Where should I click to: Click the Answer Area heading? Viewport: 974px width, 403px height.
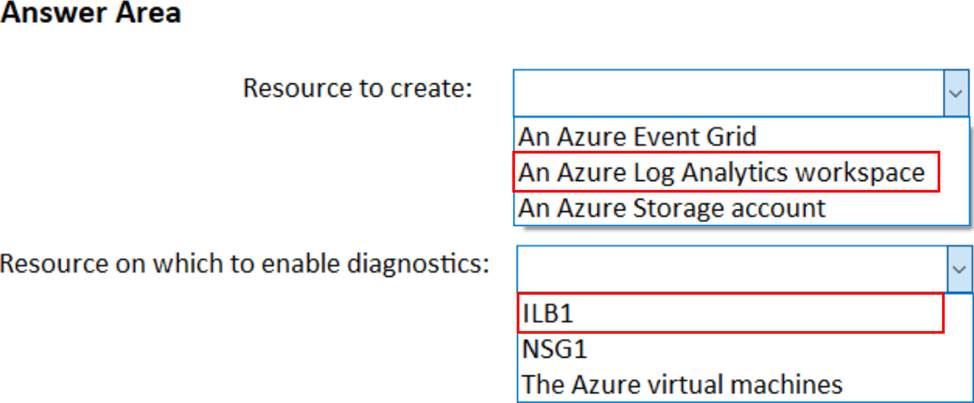pyautogui.click(x=91, y=15)
